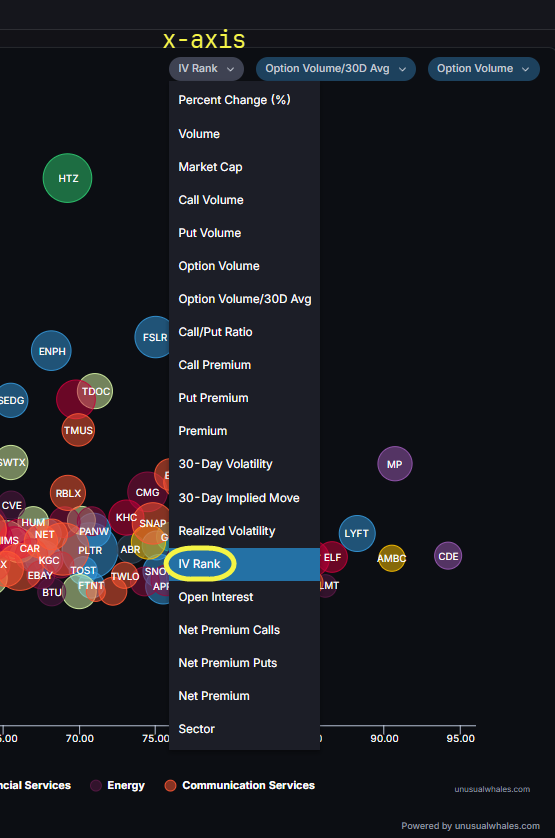The height and width of the screenshot is (838, 555).
Task: Open the Powered by unusualwhales.com link
Action: 471,826
